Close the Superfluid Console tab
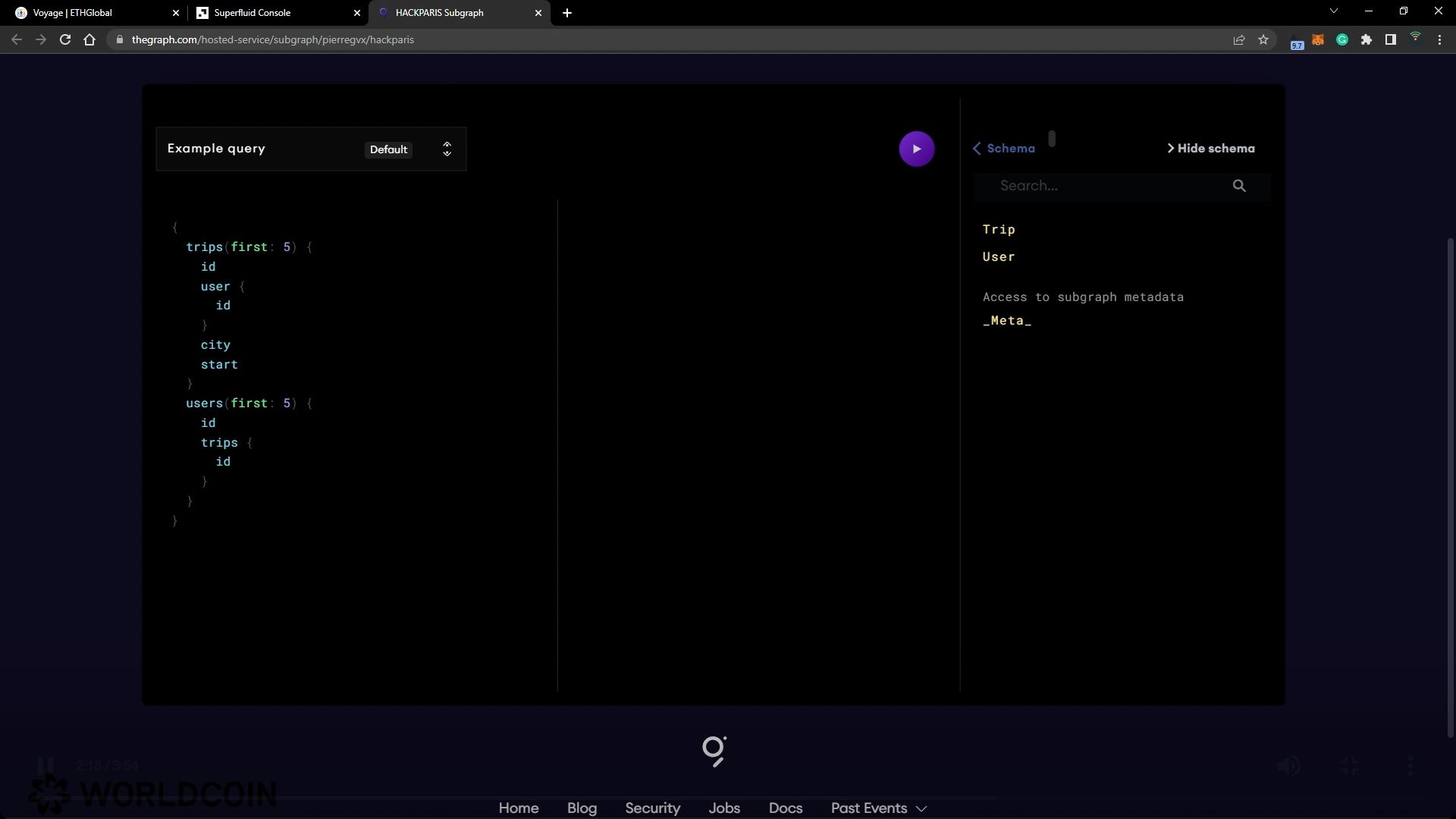1456x819 pixels. (357, 13)
